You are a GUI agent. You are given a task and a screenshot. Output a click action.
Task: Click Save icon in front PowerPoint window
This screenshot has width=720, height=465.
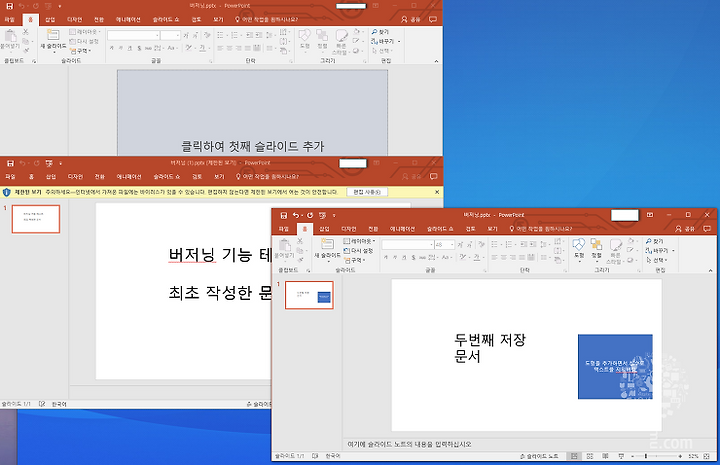284,215
